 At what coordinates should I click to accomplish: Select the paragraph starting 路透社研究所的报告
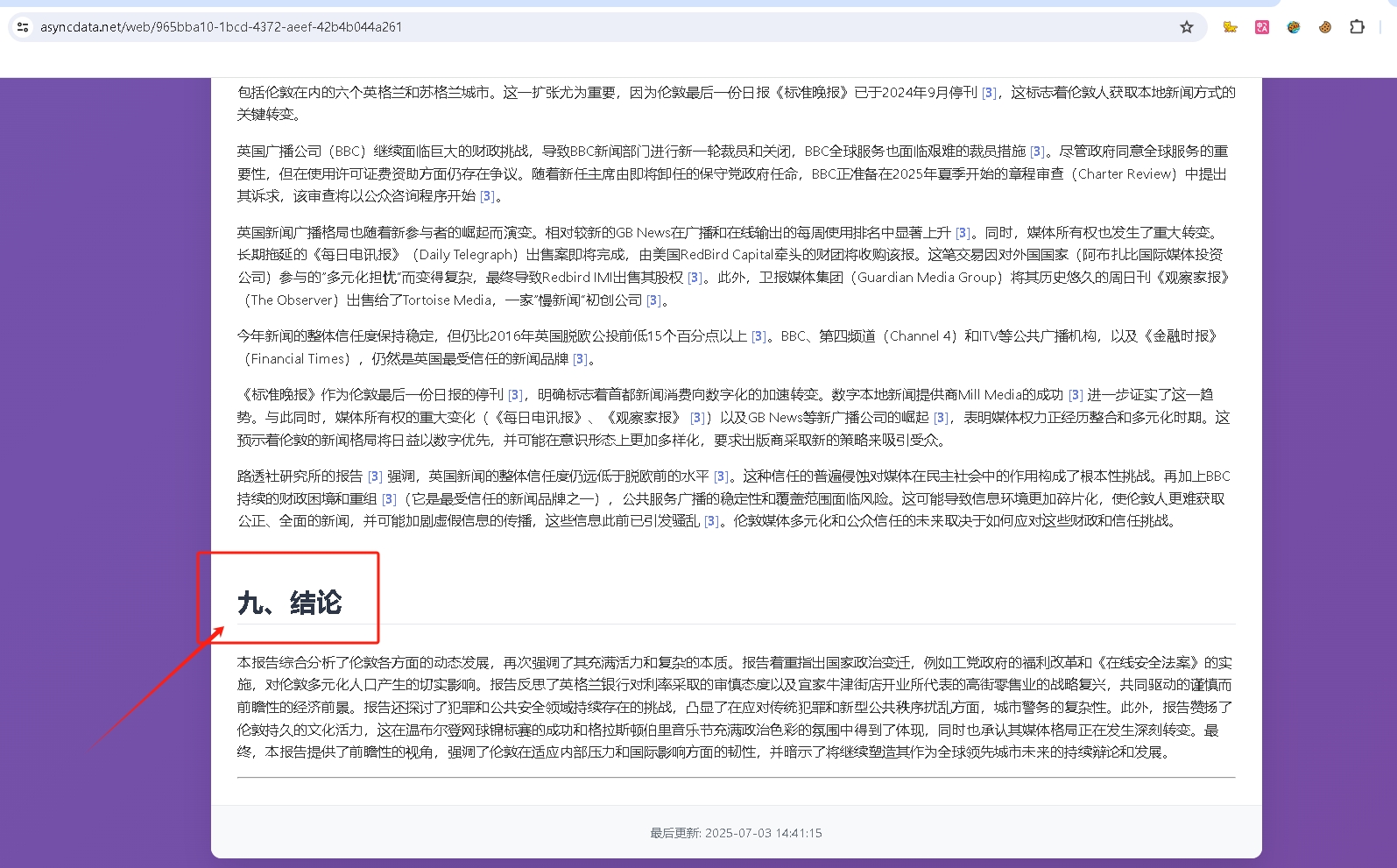tap(736, 498)
